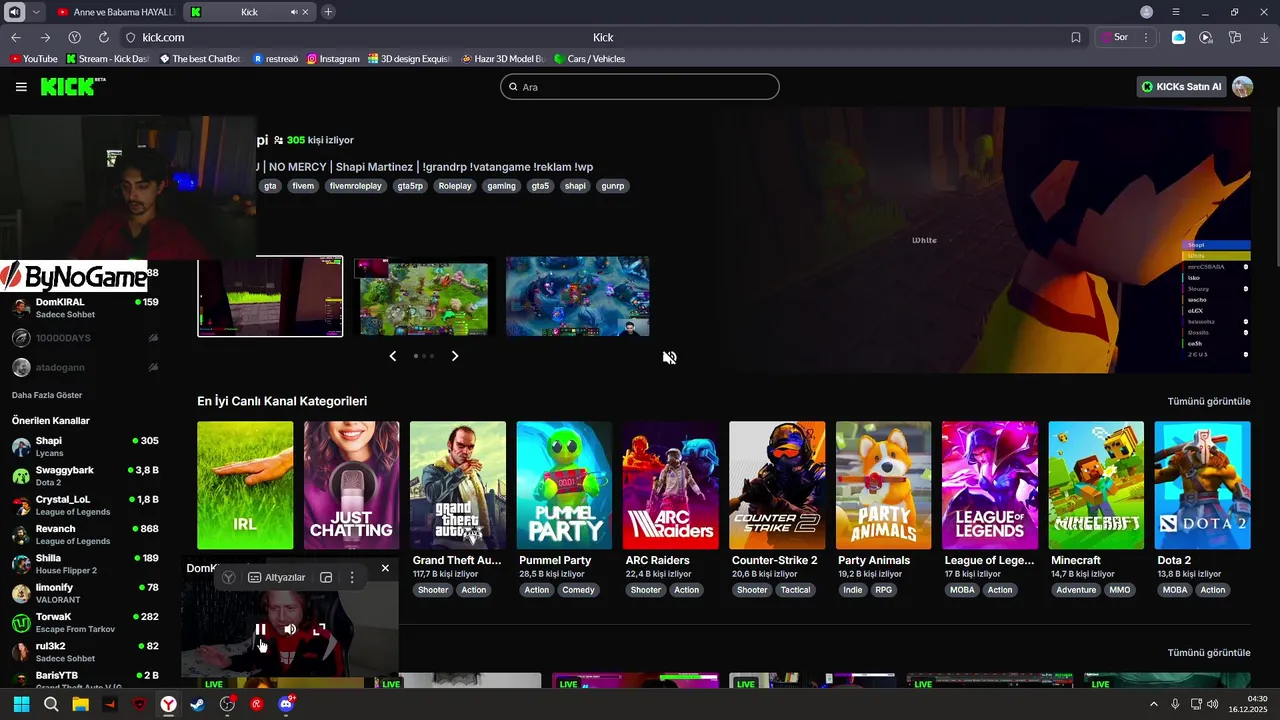Click the Sor assistant button
Screen dimensions: 1280x720
1115,37
